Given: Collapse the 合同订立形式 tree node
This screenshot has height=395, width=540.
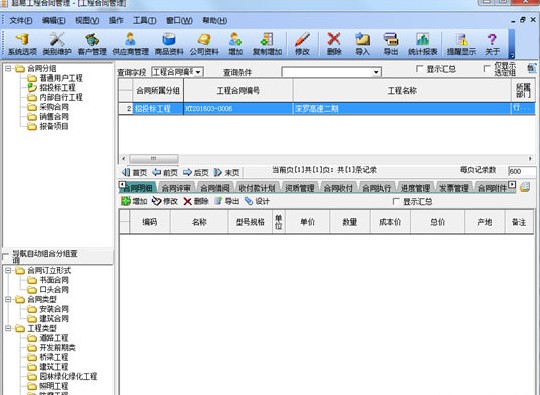Looking at the screenshot, I should coord(8,271).
